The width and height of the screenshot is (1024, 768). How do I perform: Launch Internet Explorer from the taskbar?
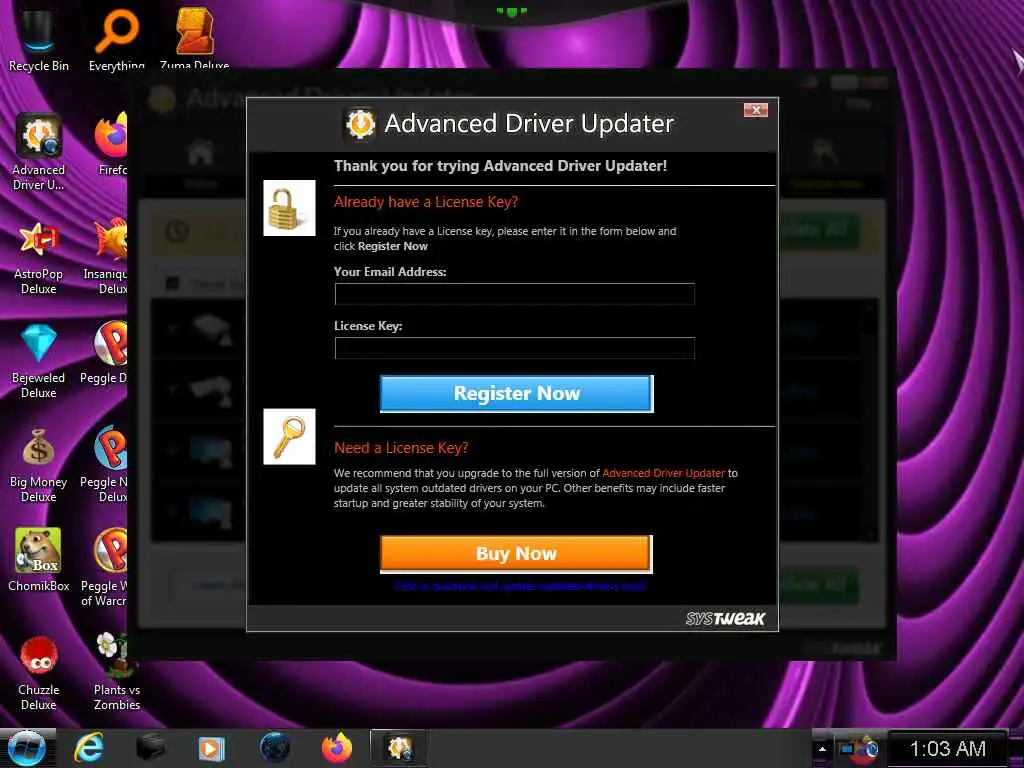[88, 748]
